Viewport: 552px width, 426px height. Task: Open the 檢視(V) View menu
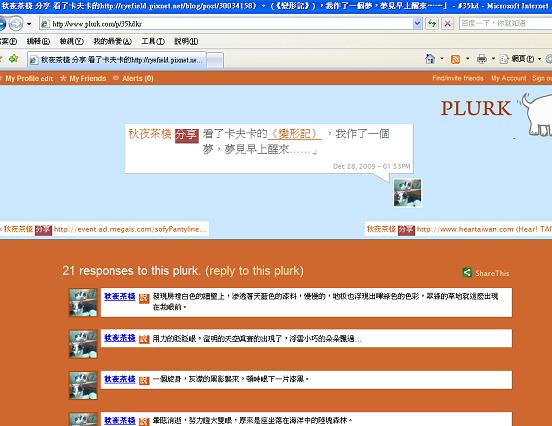pos(71,41)
